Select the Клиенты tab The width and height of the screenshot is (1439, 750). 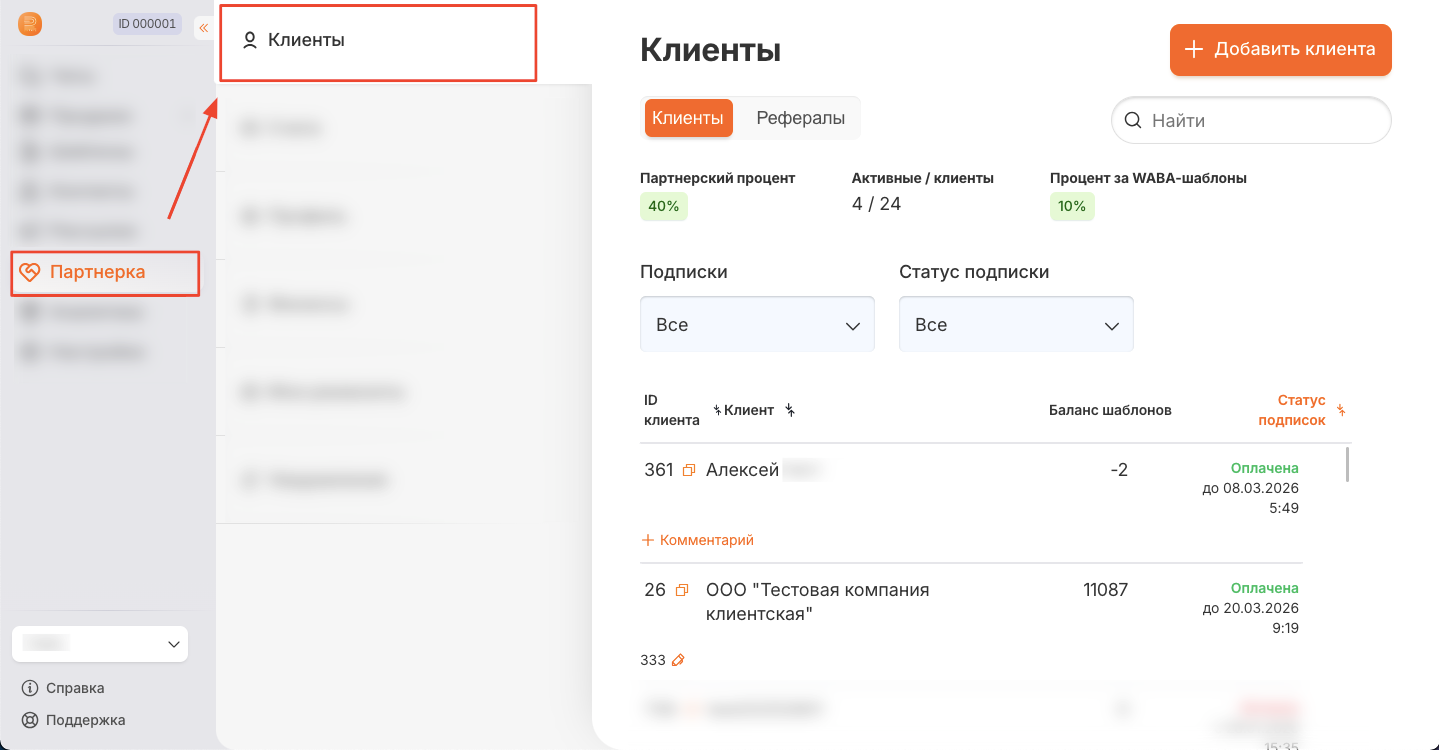688,118
